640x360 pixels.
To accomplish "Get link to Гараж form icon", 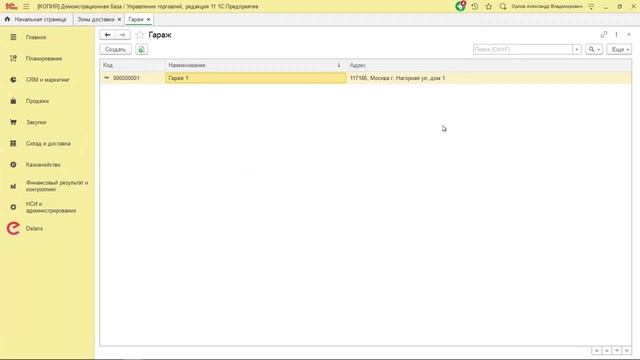I will [x=604, y=35].
